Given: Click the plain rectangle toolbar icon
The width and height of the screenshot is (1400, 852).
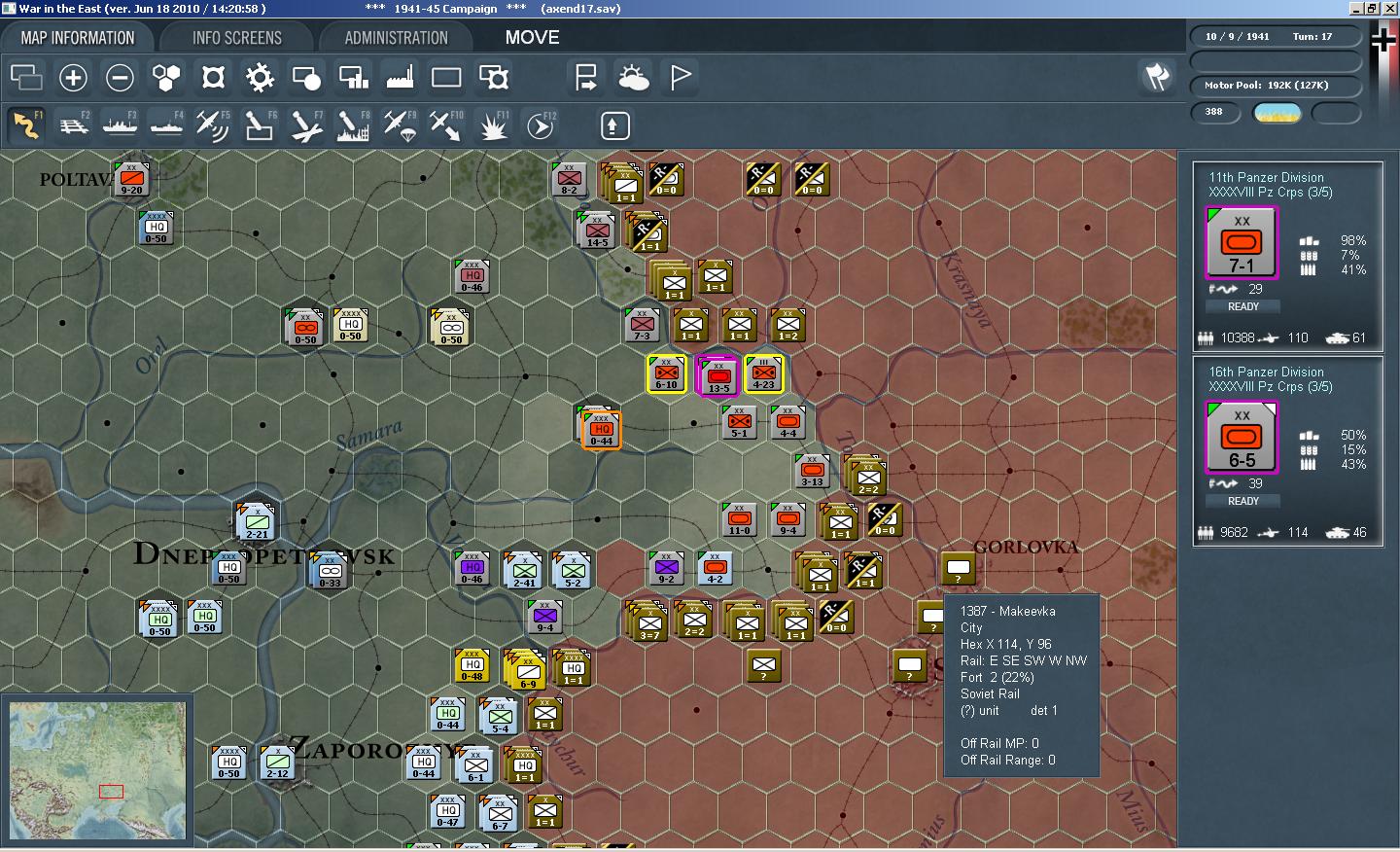Looking at the screenshot, I should [446, 77].
